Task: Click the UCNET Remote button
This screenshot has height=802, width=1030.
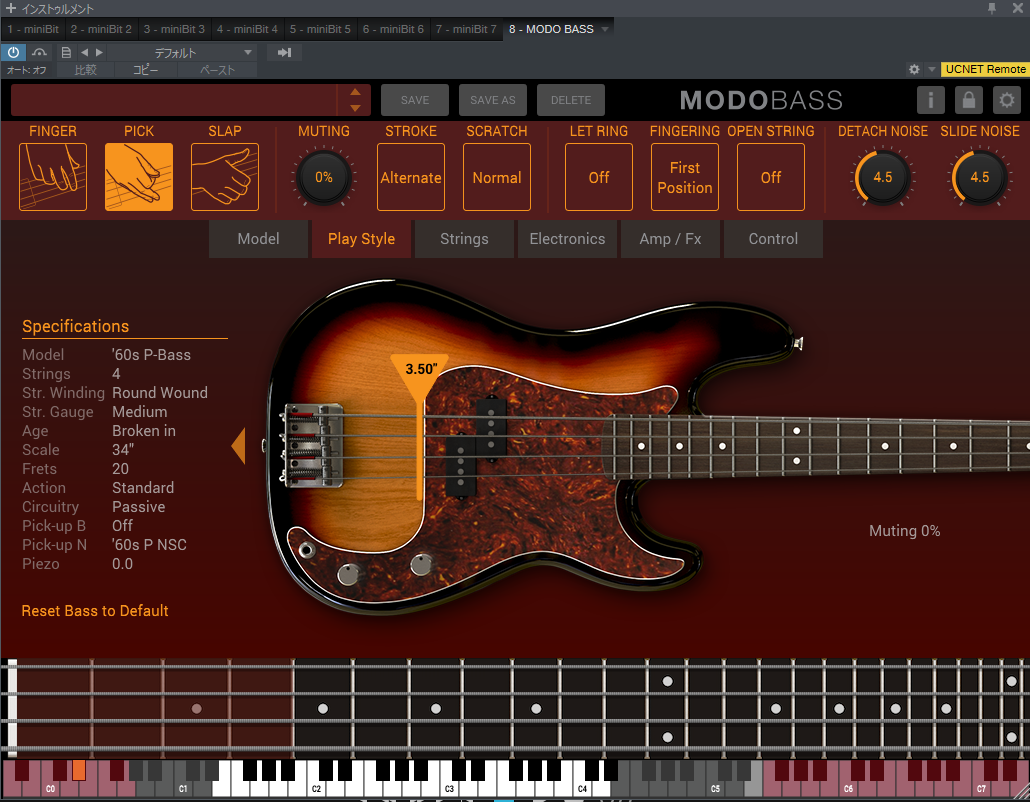Action: tap(985, 69)
